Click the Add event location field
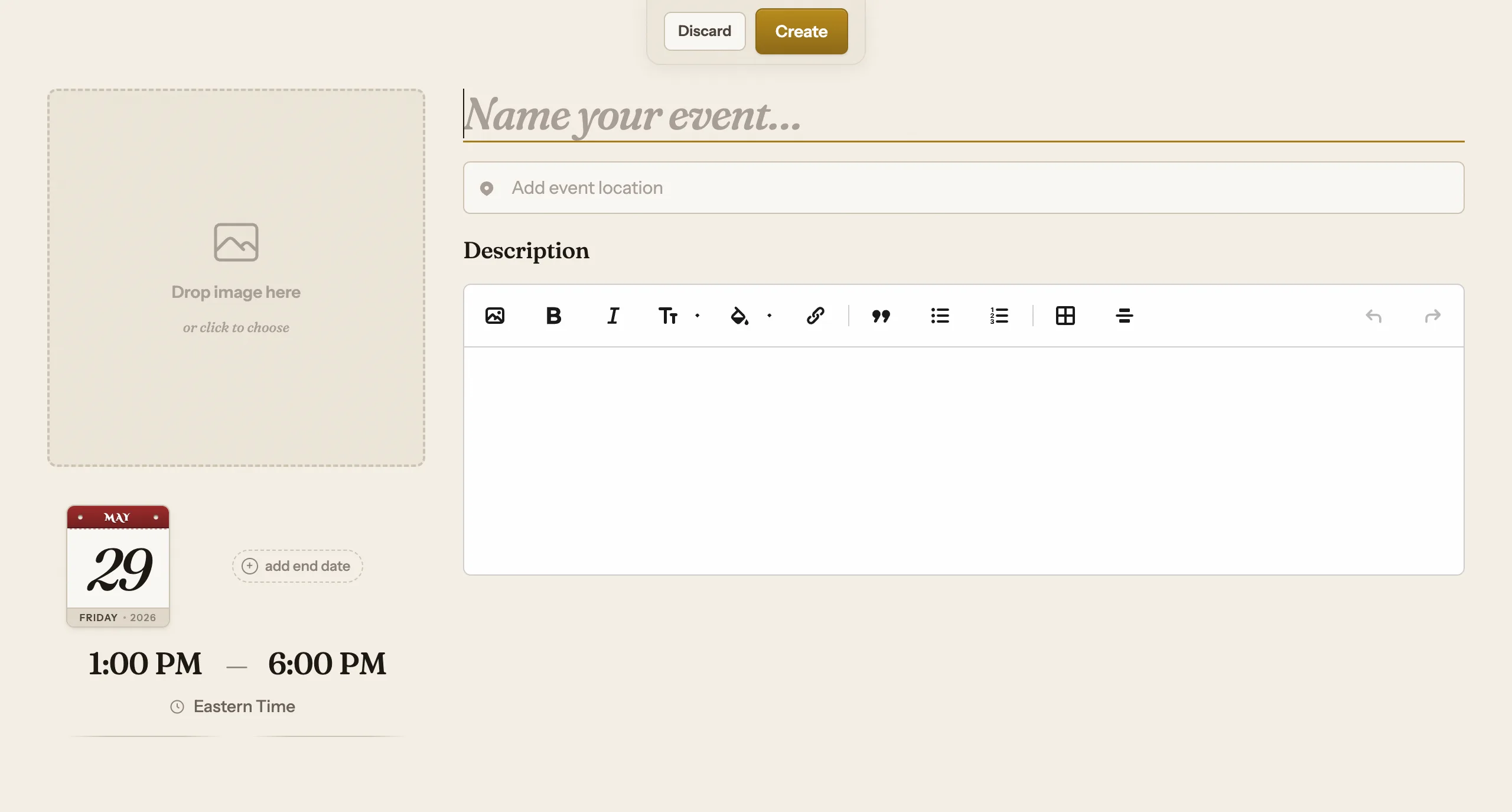Viewport: 1512px width, 812px height. coord(963,187)
